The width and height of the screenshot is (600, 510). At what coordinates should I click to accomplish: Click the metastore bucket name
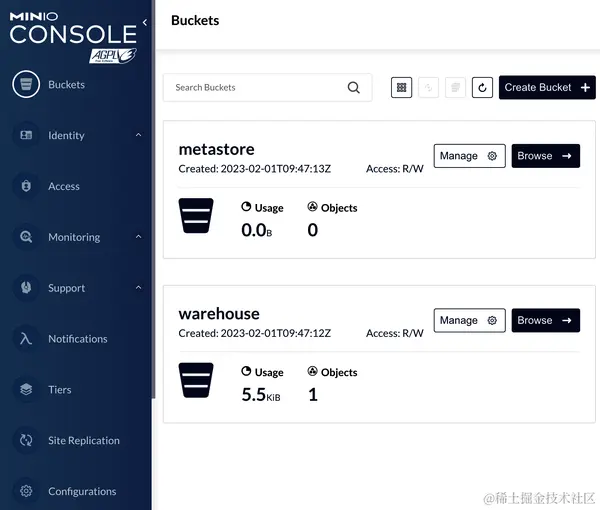(217, 149)
